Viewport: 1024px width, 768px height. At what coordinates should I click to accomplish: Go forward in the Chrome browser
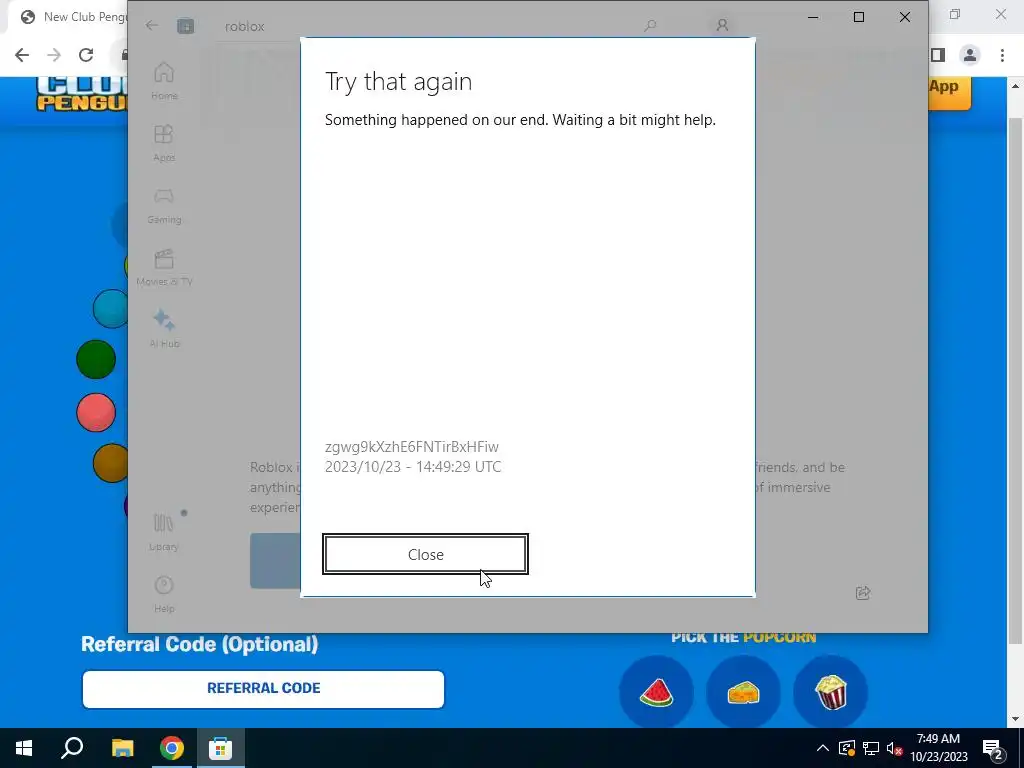(54, 55)
